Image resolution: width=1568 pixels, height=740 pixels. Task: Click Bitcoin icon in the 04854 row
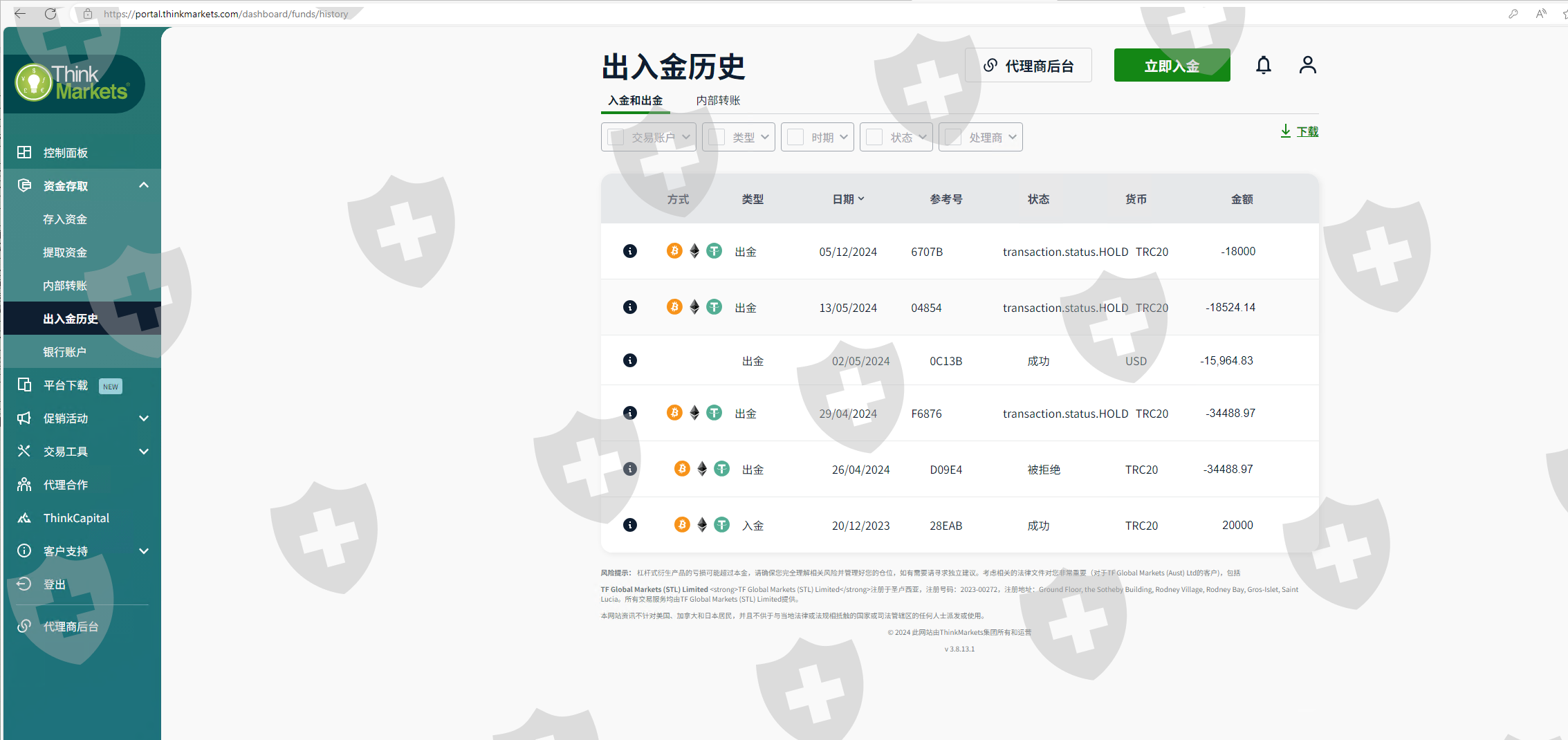(674, 307)
